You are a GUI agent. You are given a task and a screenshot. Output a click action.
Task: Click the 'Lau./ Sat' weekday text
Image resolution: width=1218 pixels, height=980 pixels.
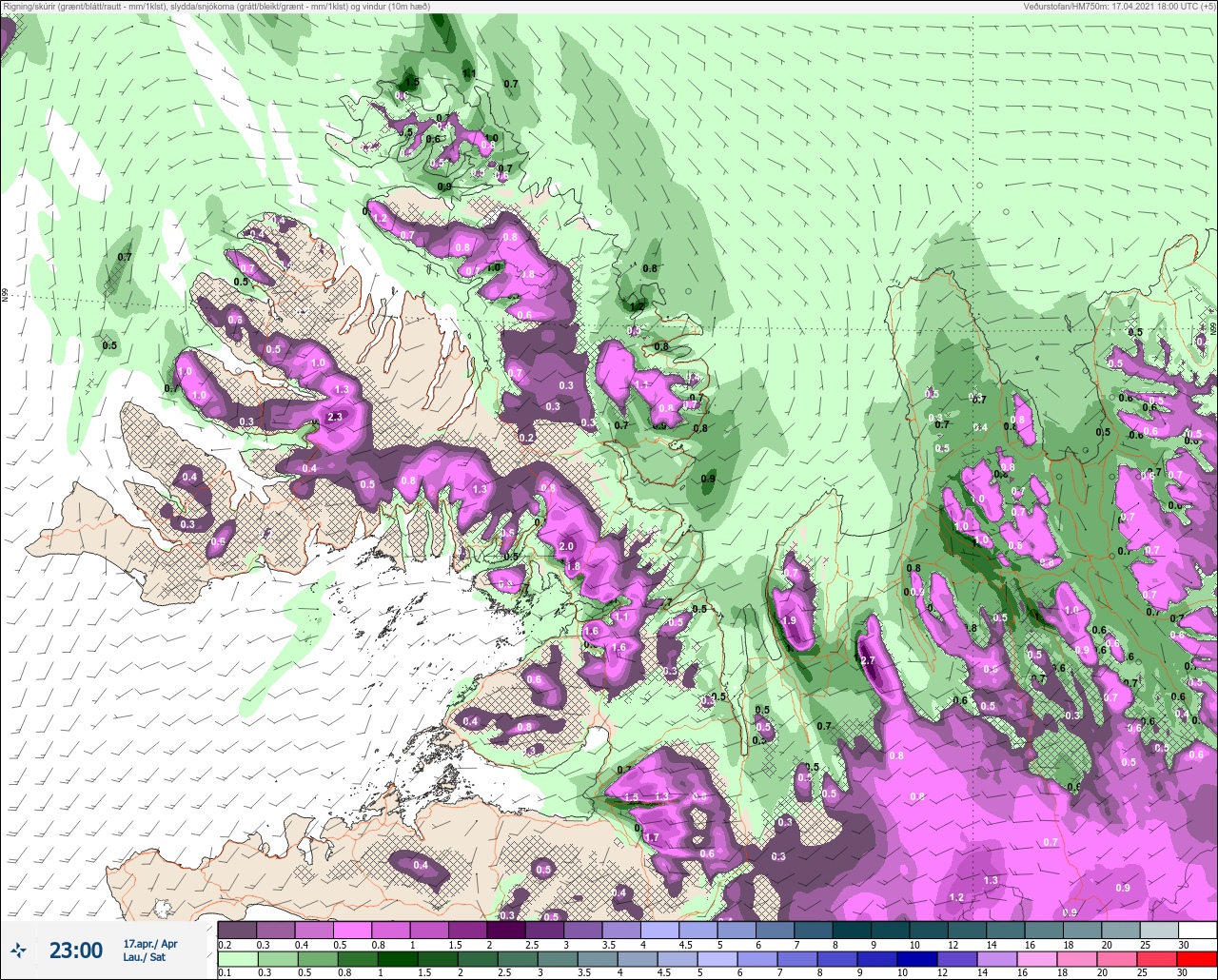[x=145, y=957]
